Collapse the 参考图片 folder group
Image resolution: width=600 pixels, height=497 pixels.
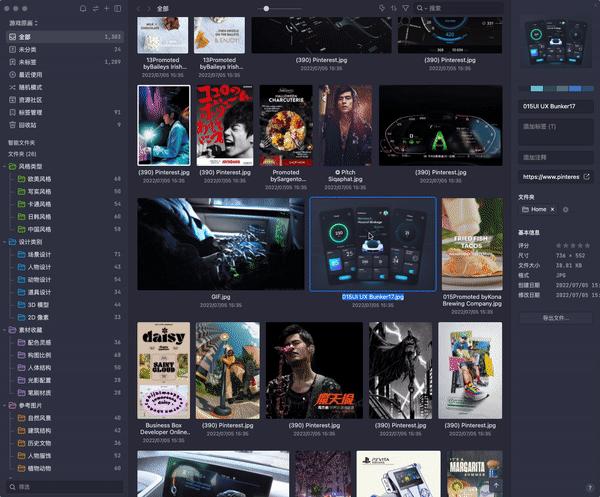click(5, 405)
